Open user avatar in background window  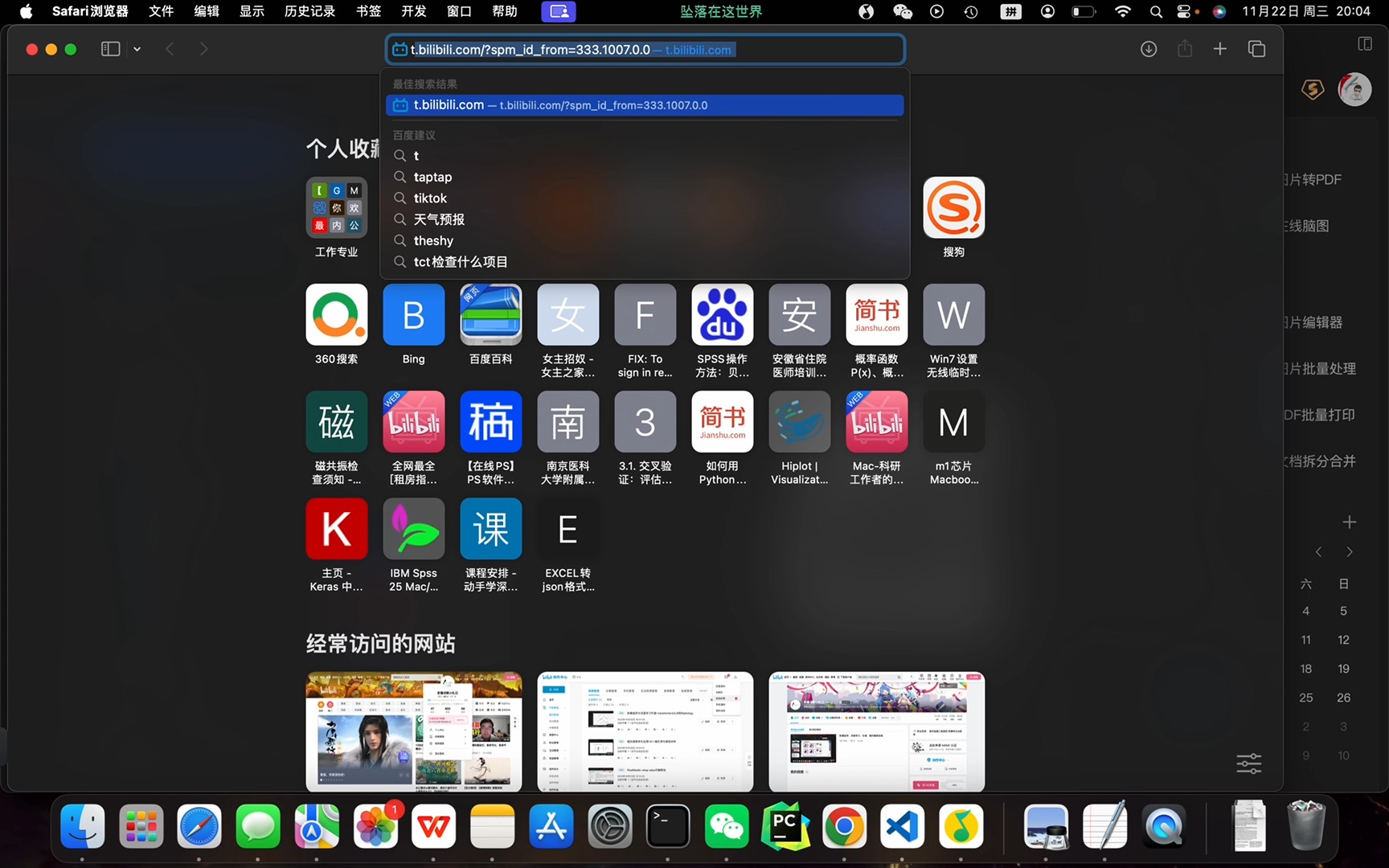(x=1354, y=89)
